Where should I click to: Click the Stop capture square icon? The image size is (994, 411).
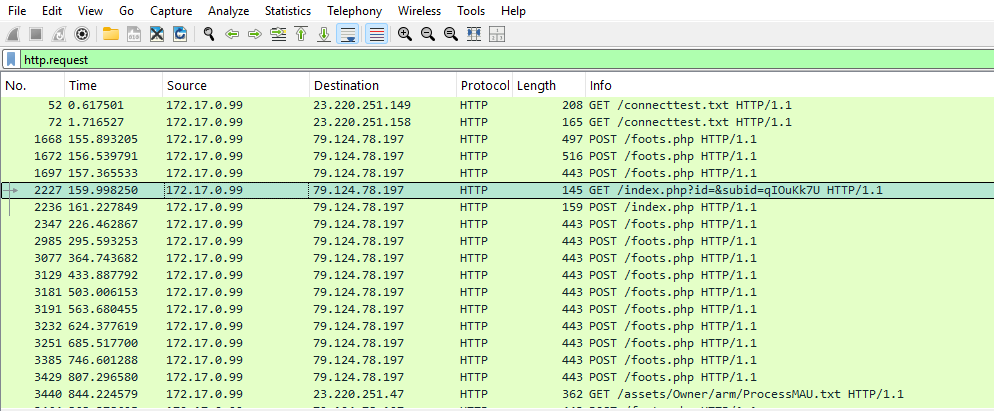(36, 34)
